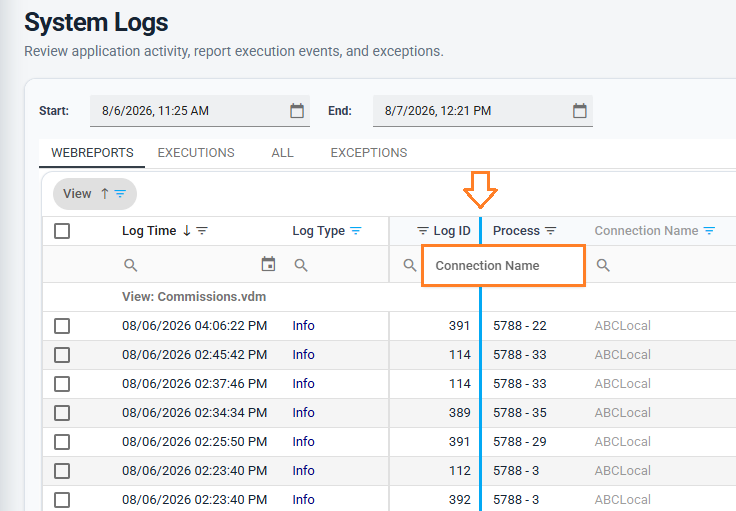Image resolution: width=736 pixels, height=511 pixels.
Task: Switch to the EXCEPTIONS tab
Action: tap(369, 153)
